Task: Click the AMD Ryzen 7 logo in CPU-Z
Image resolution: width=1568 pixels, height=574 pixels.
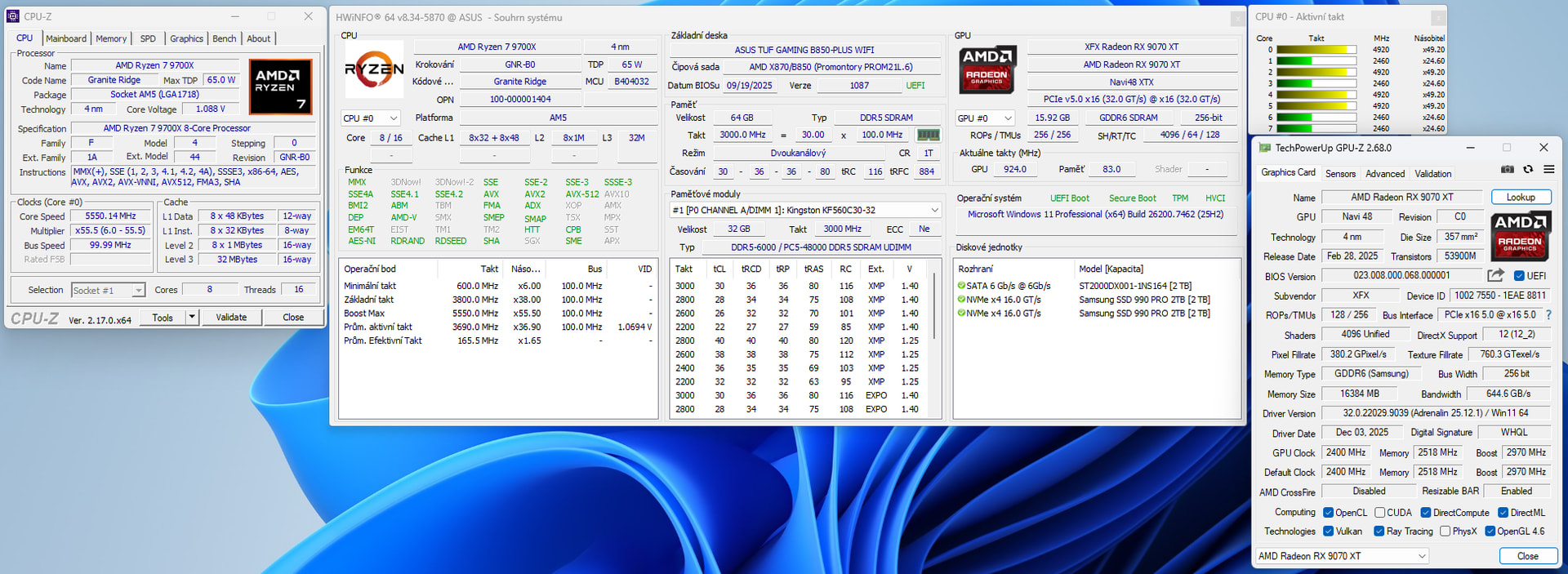Action: 280,87
